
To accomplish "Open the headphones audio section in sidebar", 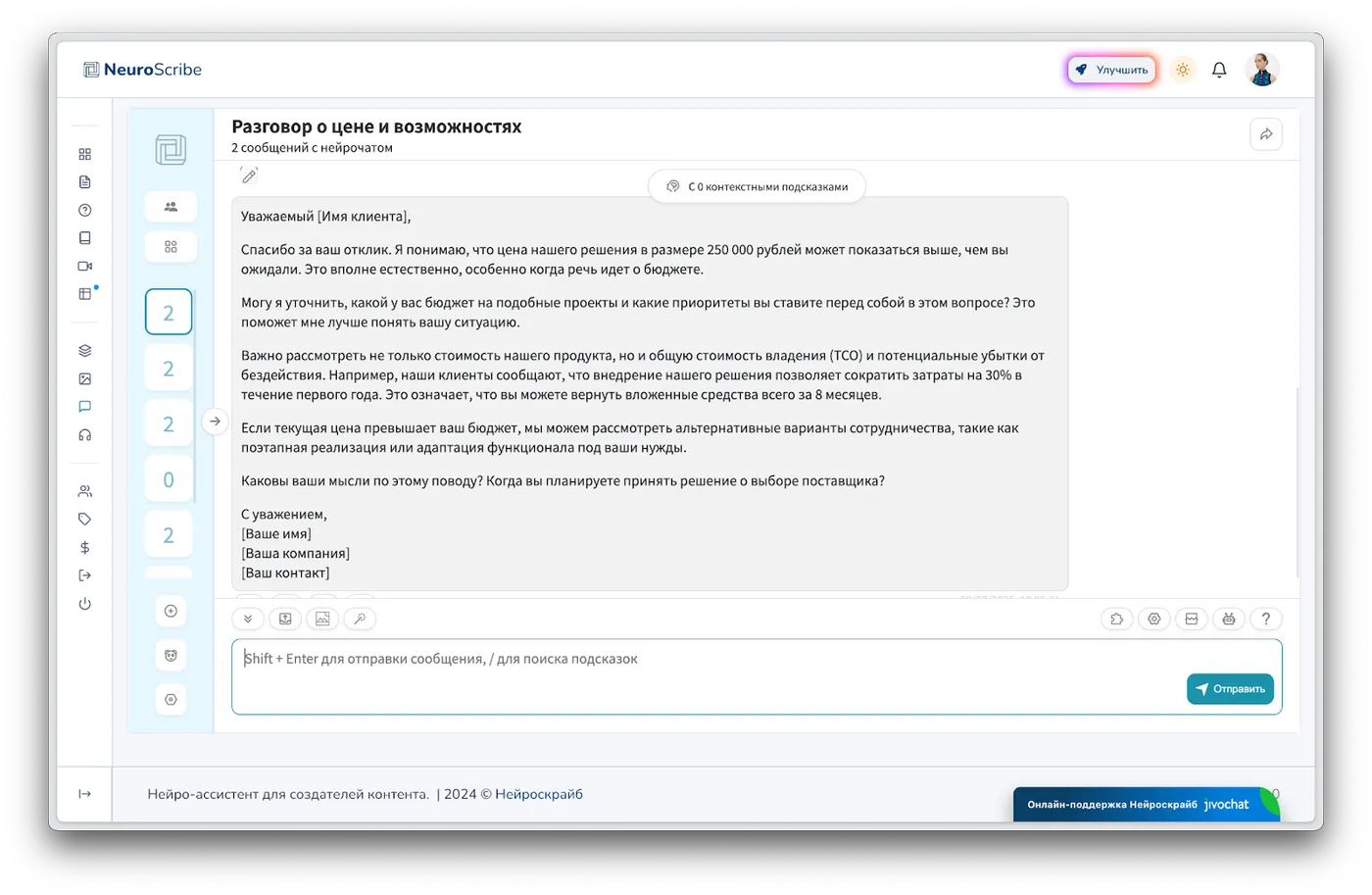I will (x=85, y=435).
